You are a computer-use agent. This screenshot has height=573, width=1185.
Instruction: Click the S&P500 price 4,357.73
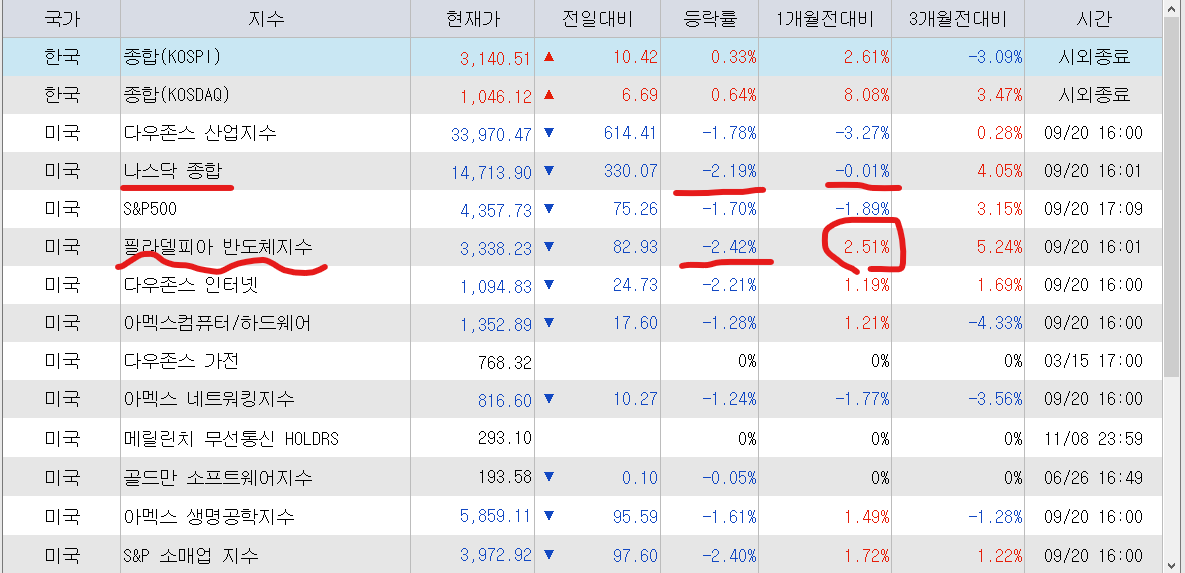pyautogui.click(x=495, y=210)
